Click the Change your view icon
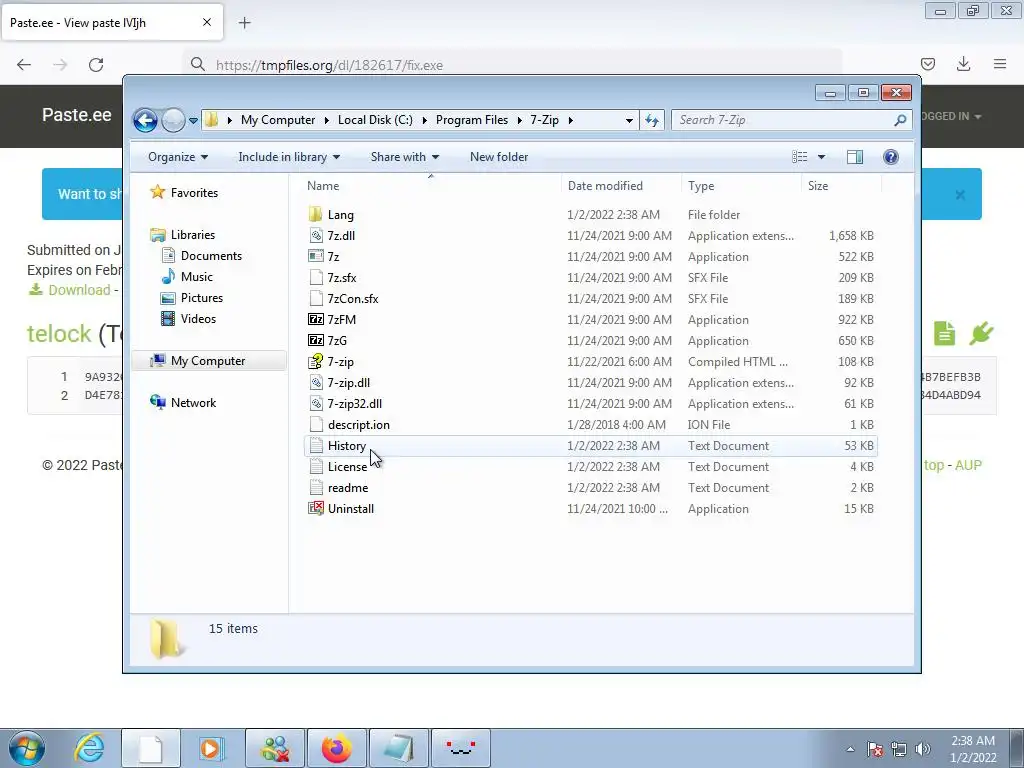Screen dimensions: 1024x768 point(800,157)
